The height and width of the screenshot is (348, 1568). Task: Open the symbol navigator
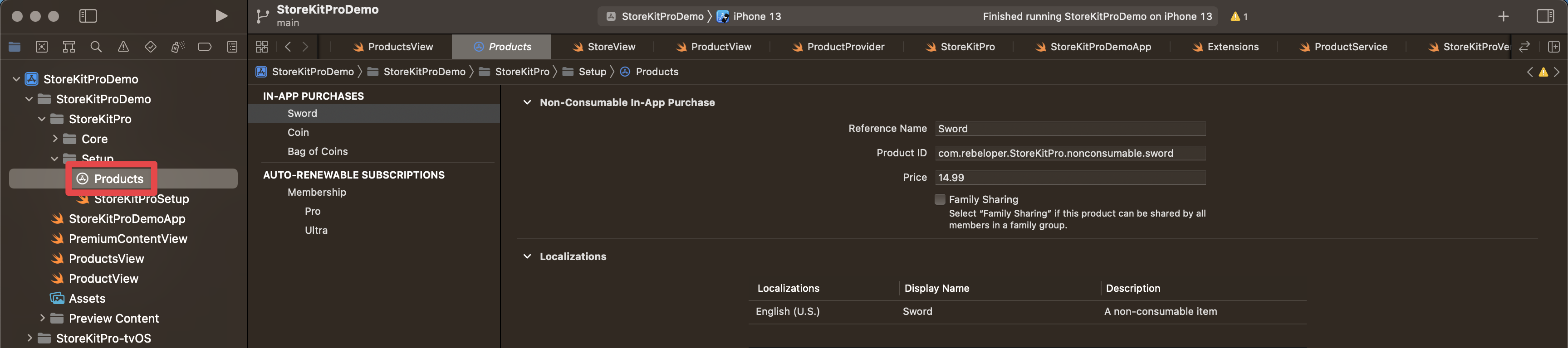point(69,47)
